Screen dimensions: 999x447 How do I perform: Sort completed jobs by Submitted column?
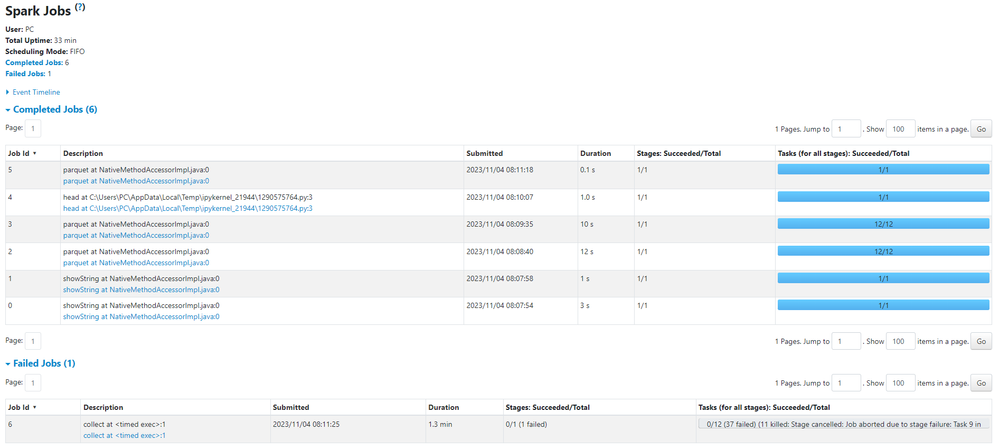point(484,153)
